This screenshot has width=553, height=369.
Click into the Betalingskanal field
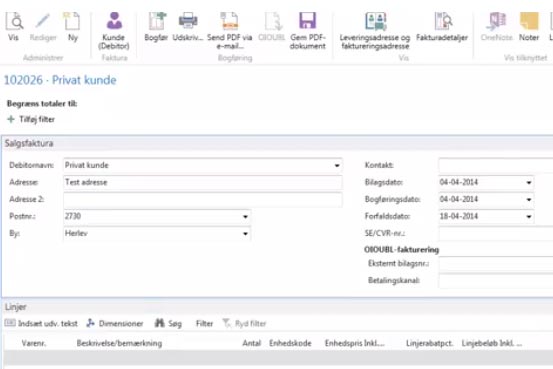496,281
